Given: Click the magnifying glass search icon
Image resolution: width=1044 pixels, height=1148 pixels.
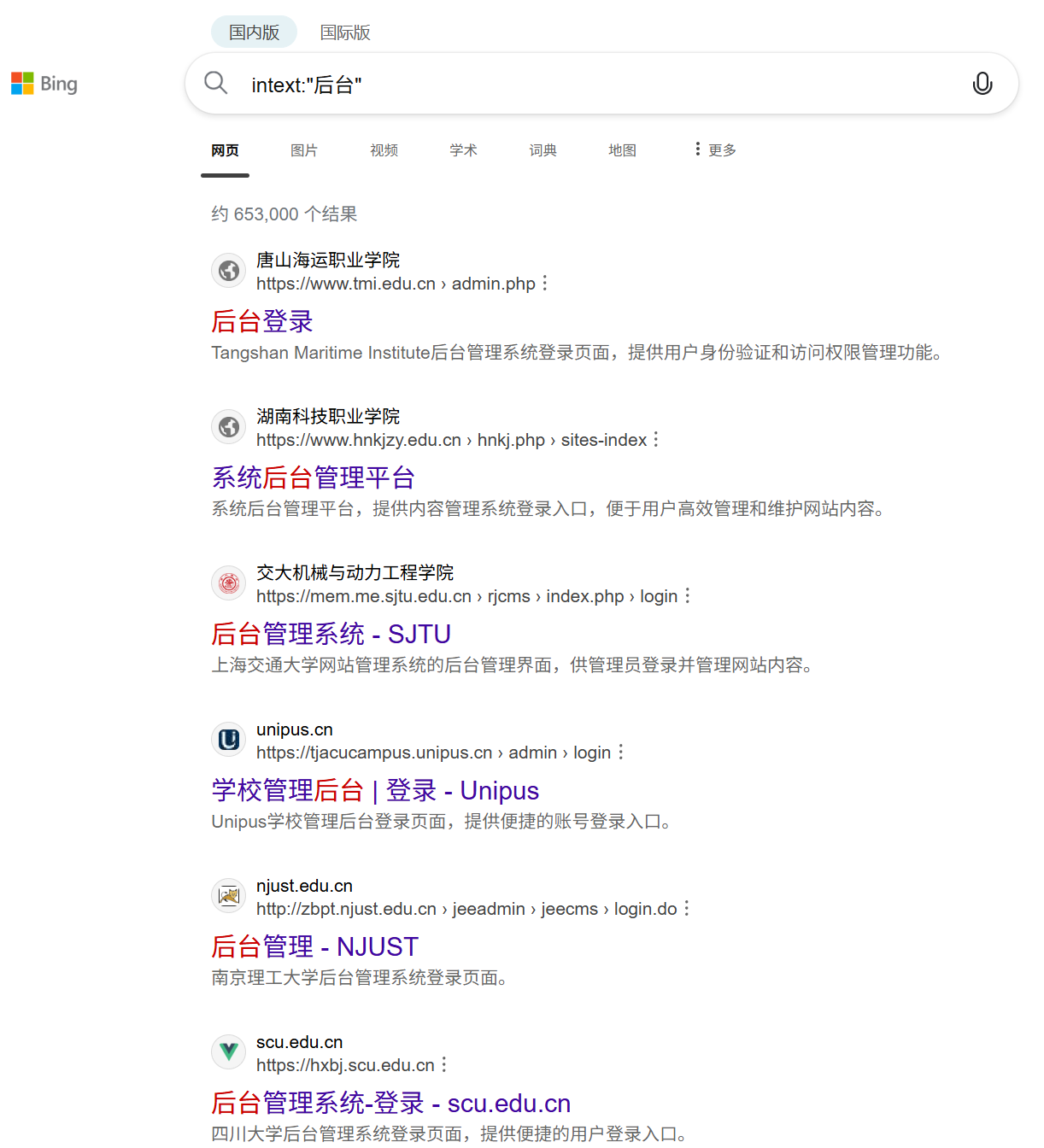Looking at the screenshot, I should pyautogui.click(x=216, y=83).
